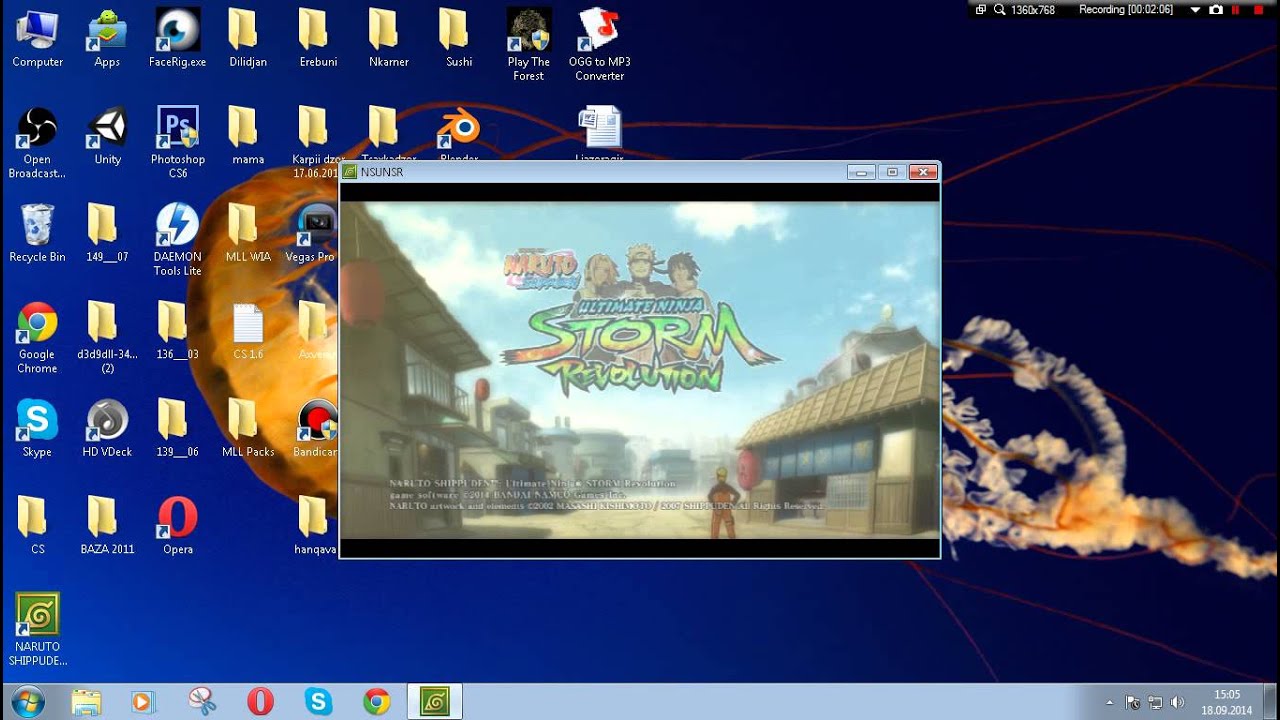
Task: Launch OGG to MP3 Converter
Action: pos(599,45)
